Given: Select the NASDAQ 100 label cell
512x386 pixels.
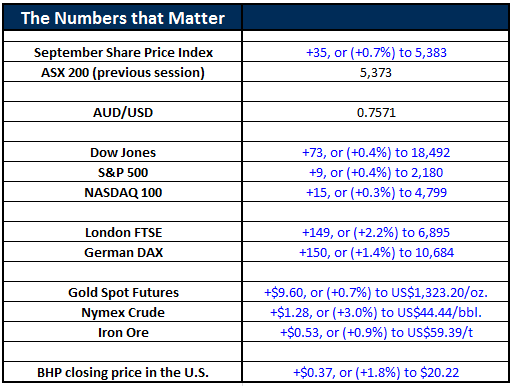Looking at the screenshot, I should 123,192.
